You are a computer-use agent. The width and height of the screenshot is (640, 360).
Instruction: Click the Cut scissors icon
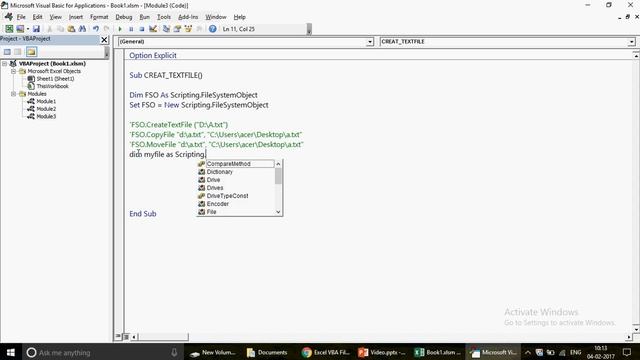pyautogui.click(x=49, y=29)
